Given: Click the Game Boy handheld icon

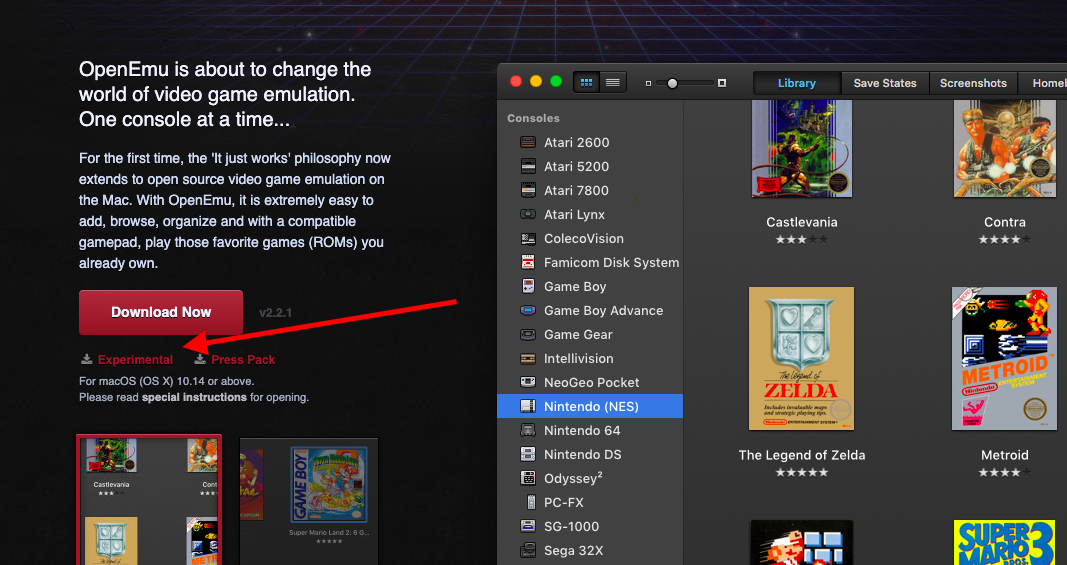Looking at the screenshot, I should [528, 286].
